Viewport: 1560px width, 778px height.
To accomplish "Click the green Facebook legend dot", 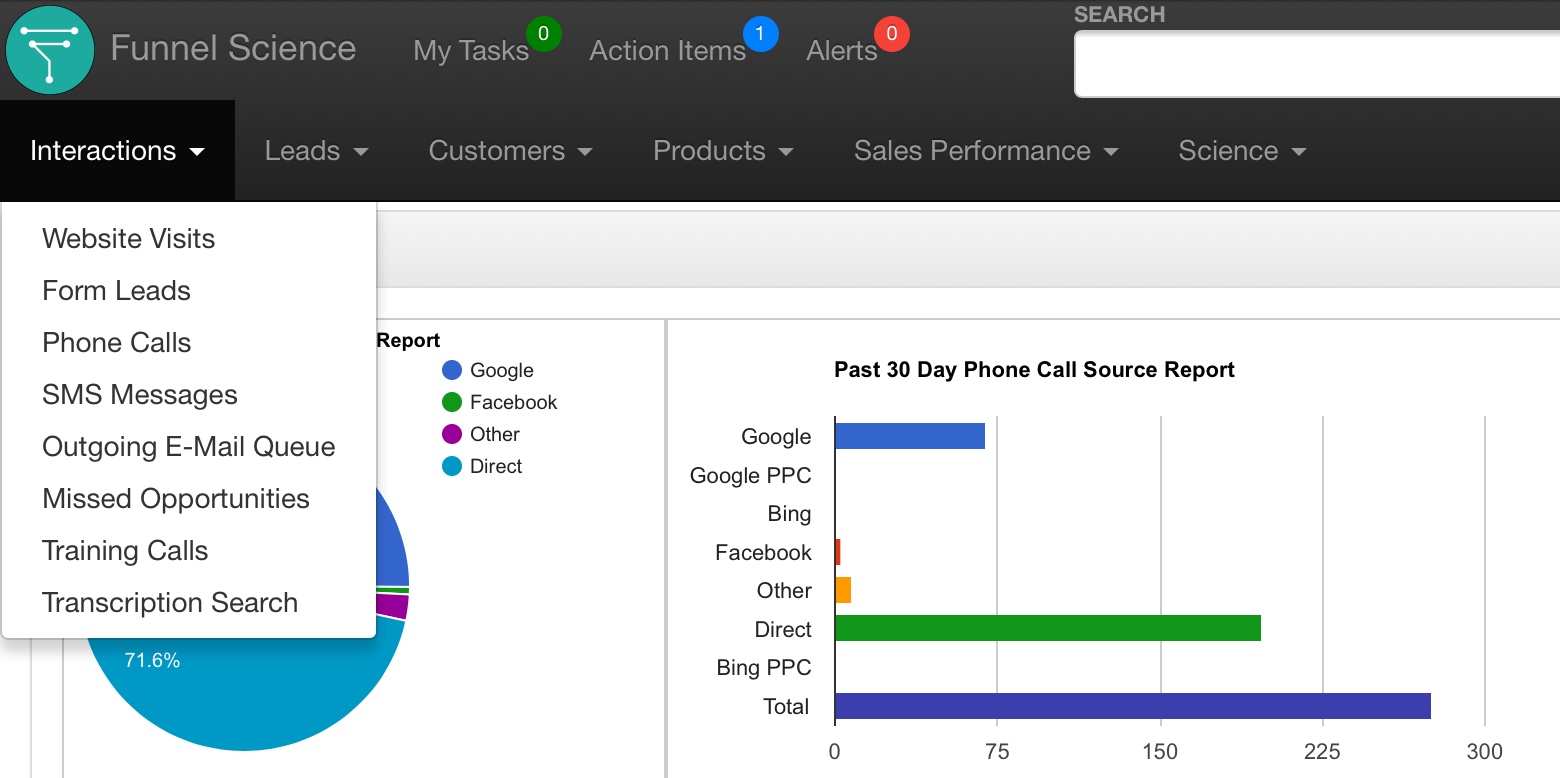I will coord(452,402).
